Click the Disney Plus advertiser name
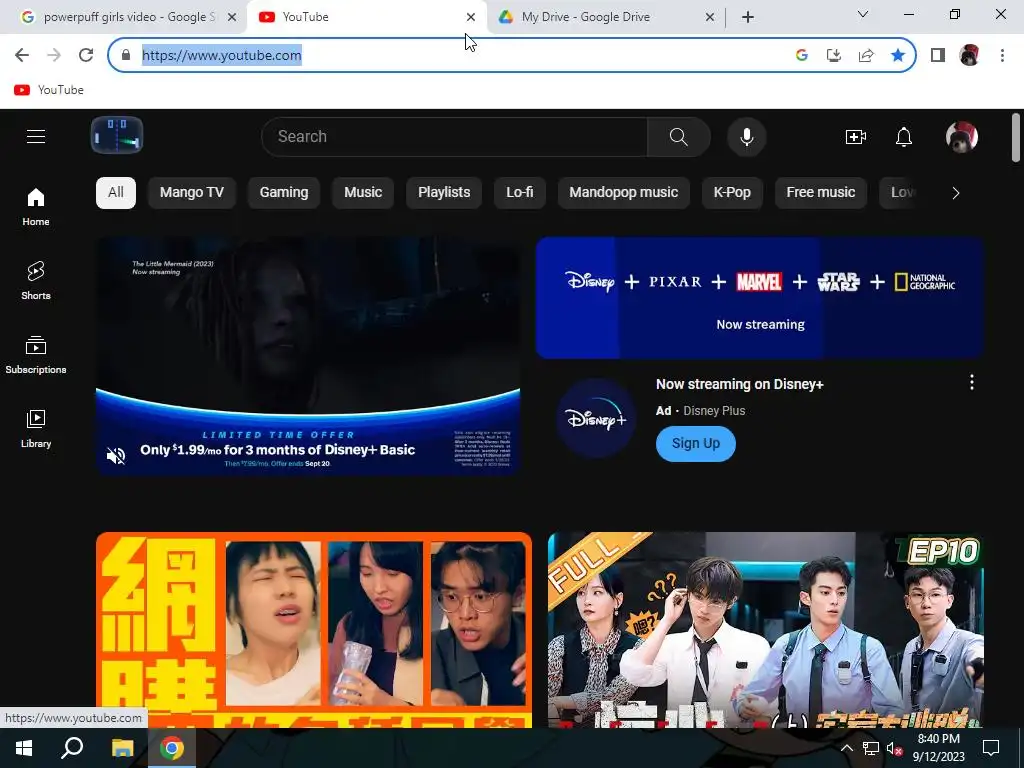 714,411
